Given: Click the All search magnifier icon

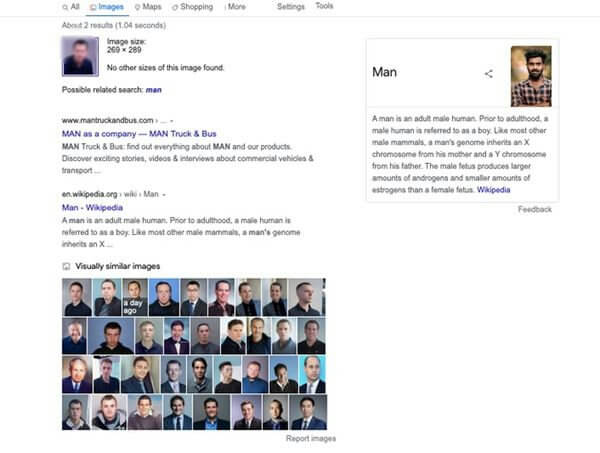Looking at the screenshot, I should pos(65,7).
